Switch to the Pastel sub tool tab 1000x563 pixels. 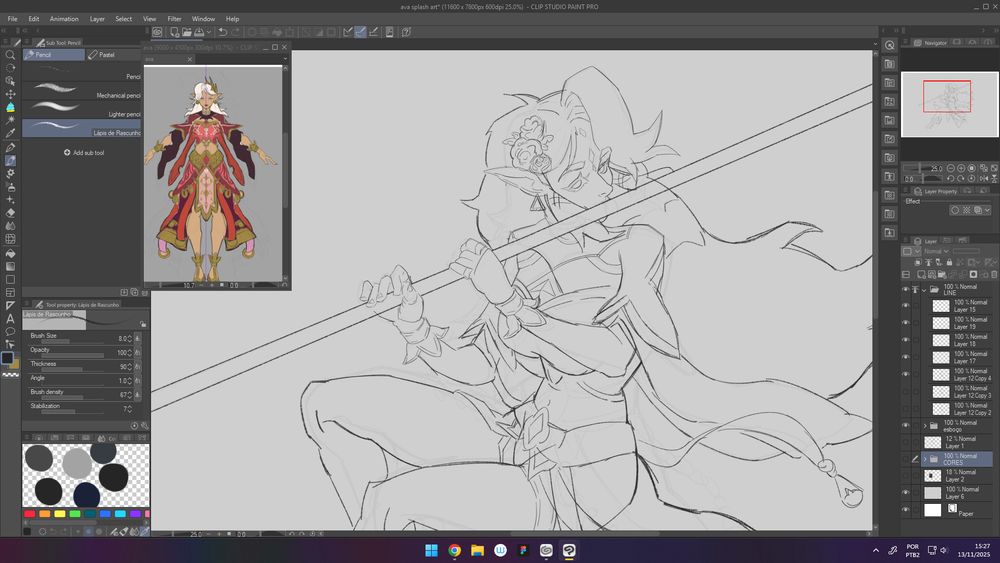(106, 55)
